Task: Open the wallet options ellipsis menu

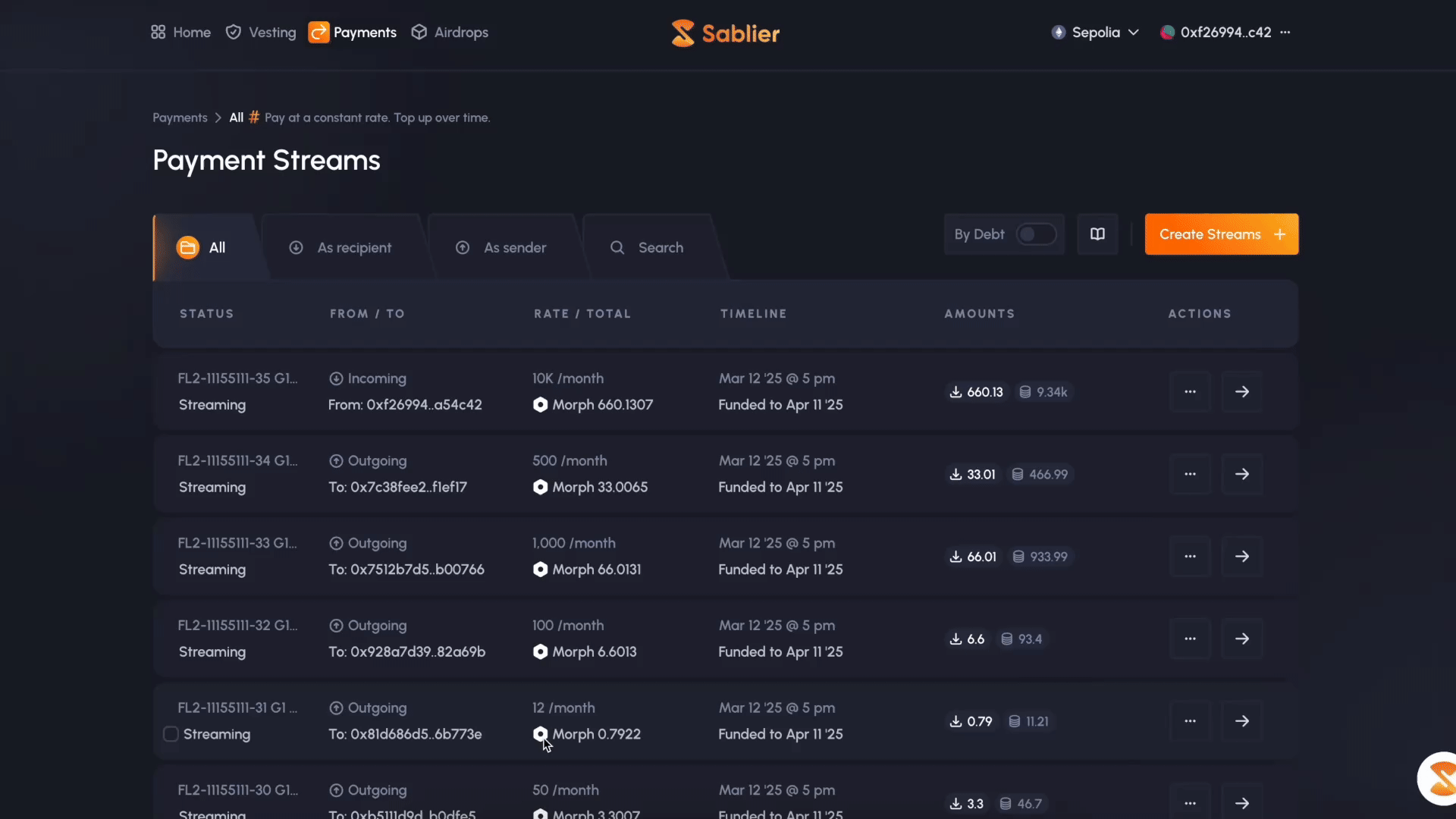Action: [x=1286, y=33]
